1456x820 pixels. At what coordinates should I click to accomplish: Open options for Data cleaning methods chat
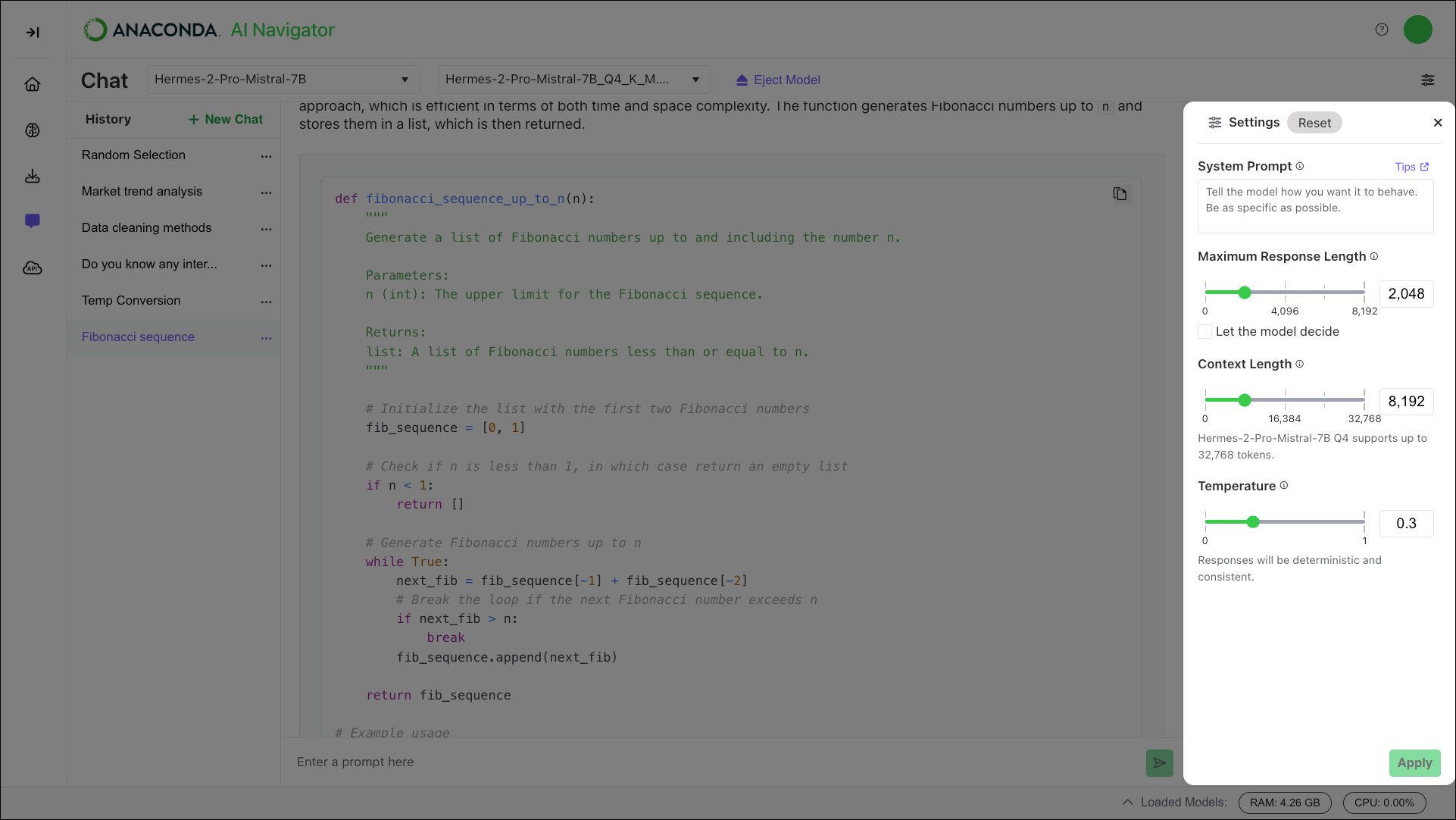(266, 228)
